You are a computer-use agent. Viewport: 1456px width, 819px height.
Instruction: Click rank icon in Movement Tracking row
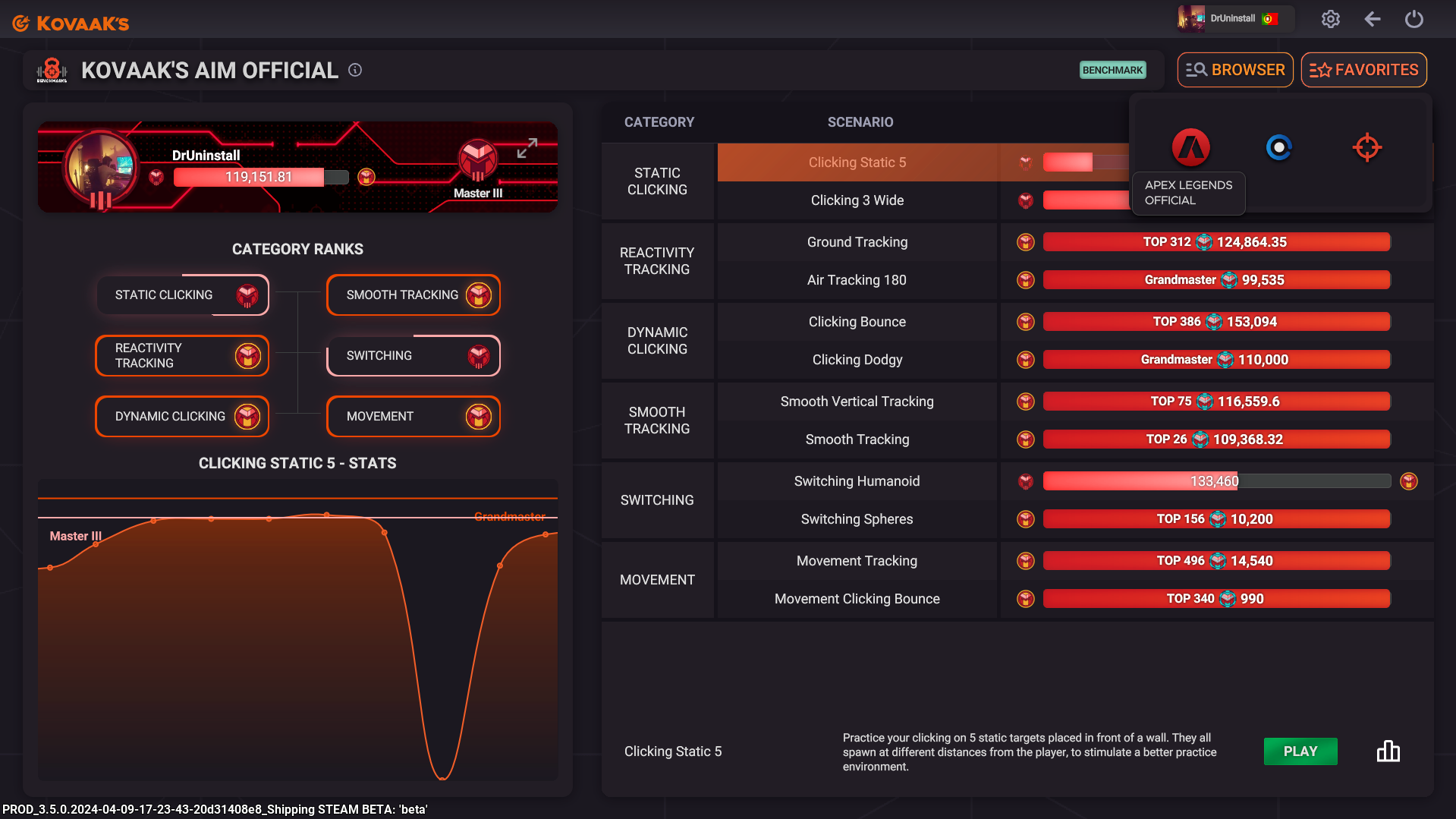coord(1026,561)
